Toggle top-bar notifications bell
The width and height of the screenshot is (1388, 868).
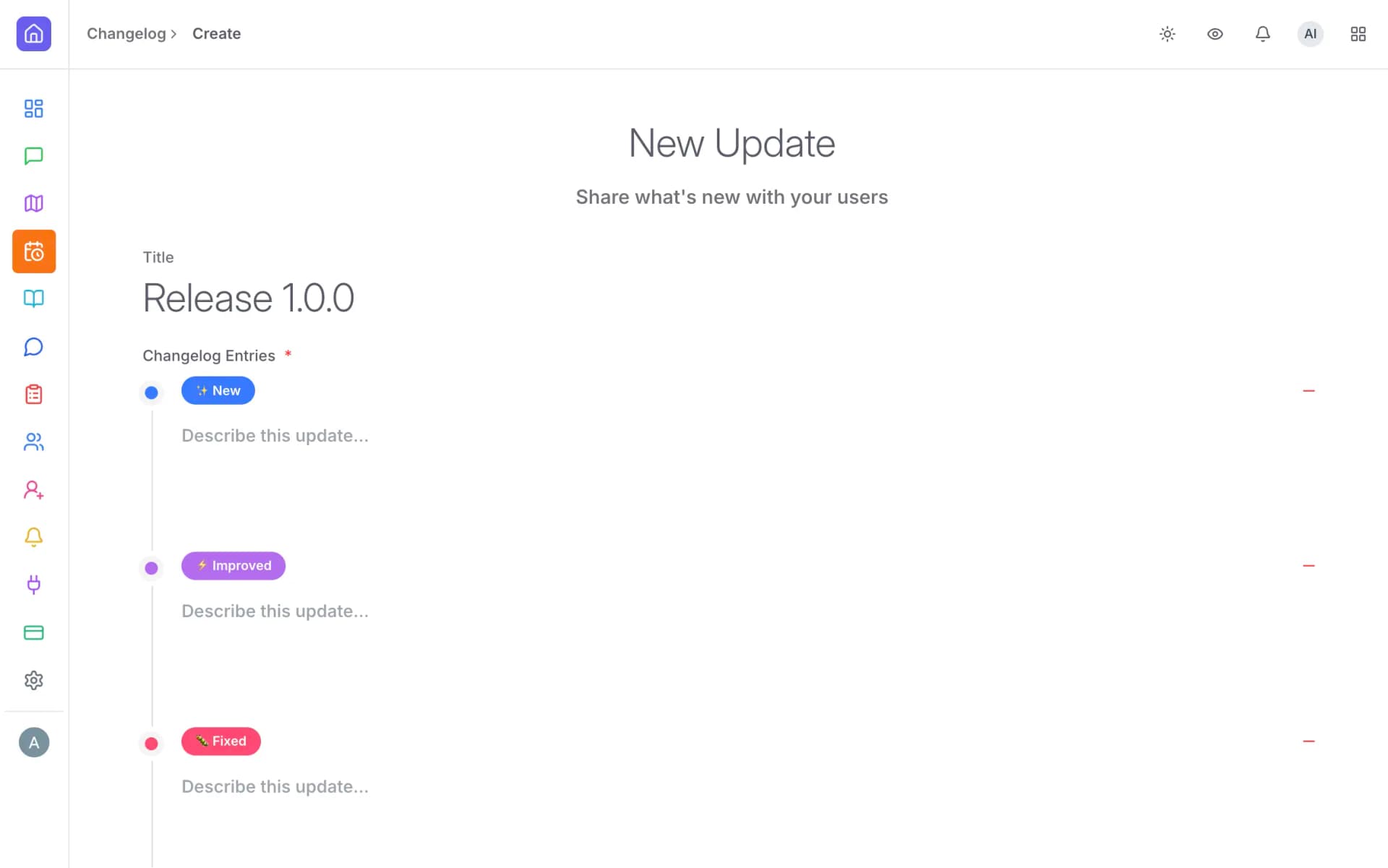pyautogui.click(x=1262, y=34)
